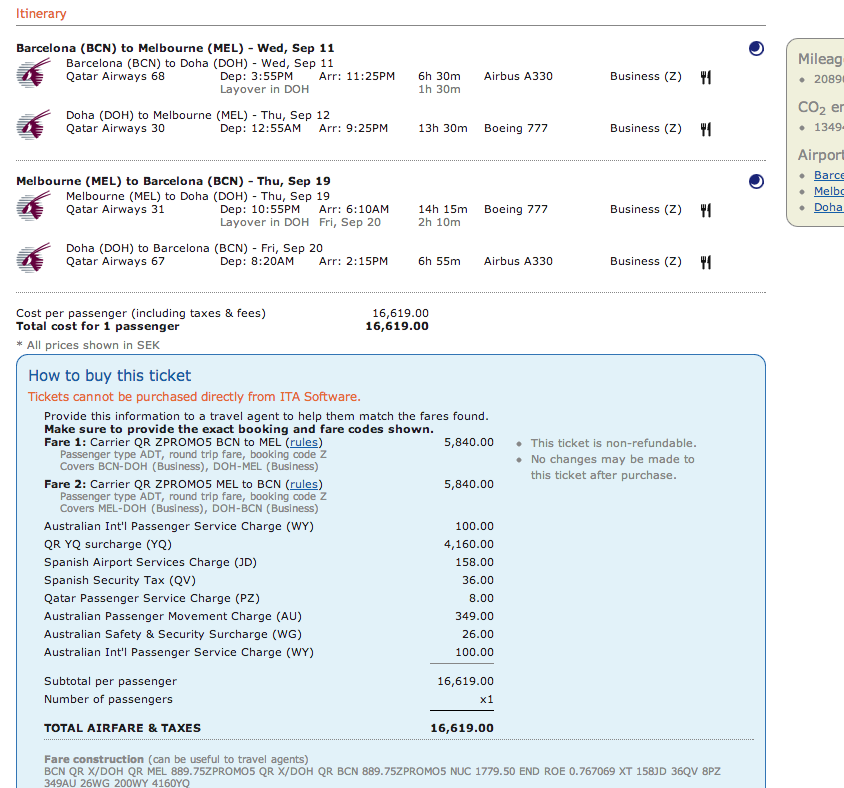Viewport: 844px width, 788px height.
Task: Click 'Qatar Airways 68' flight number
Action: coord(115,76)
